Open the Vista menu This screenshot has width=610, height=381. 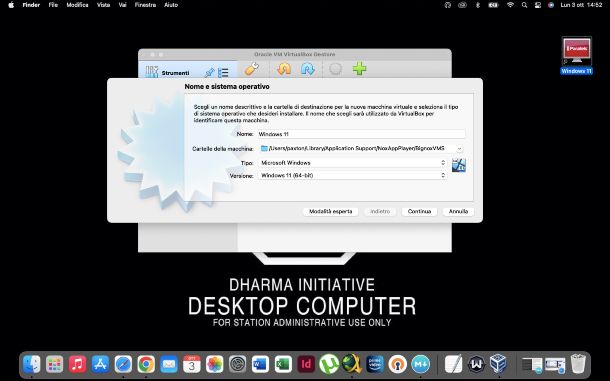(x=103, y=5)
